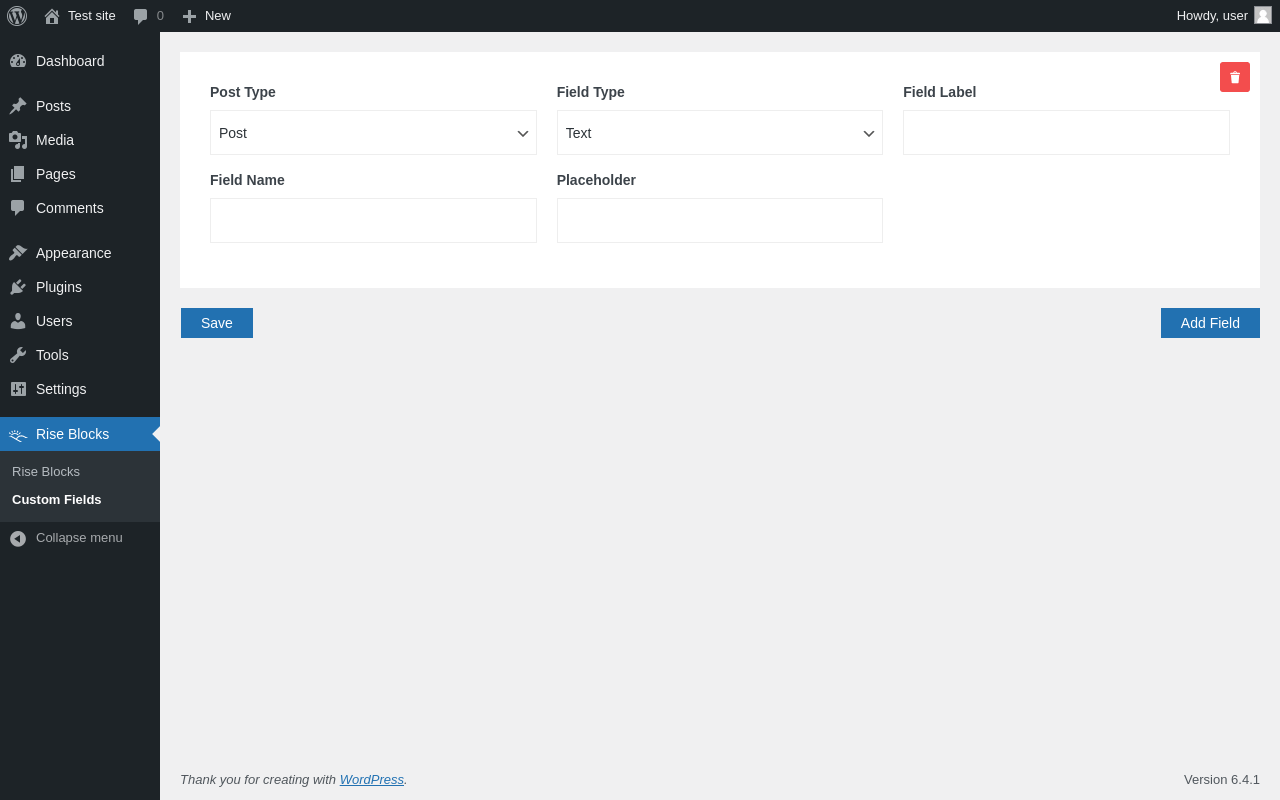Open the Post Type dropdown

pyautogui.click(x=373, y=133)
